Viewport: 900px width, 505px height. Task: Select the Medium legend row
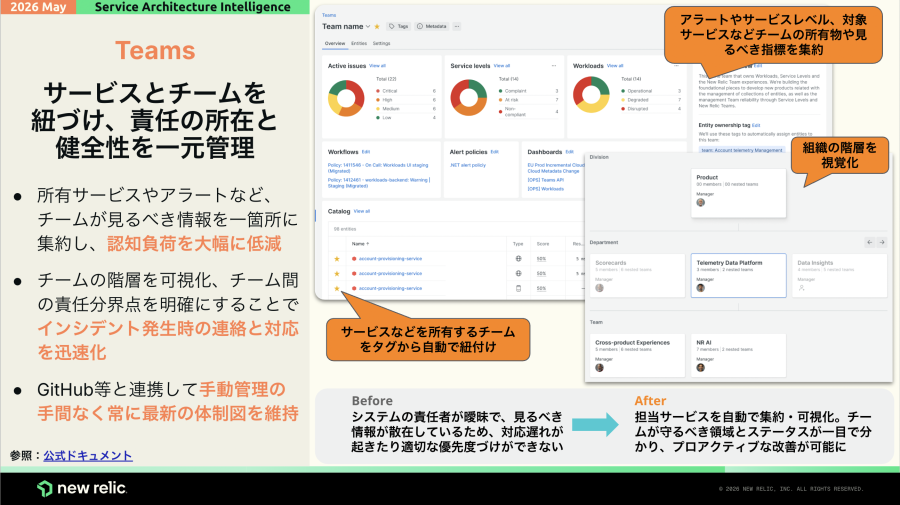[x=406, y=108]
